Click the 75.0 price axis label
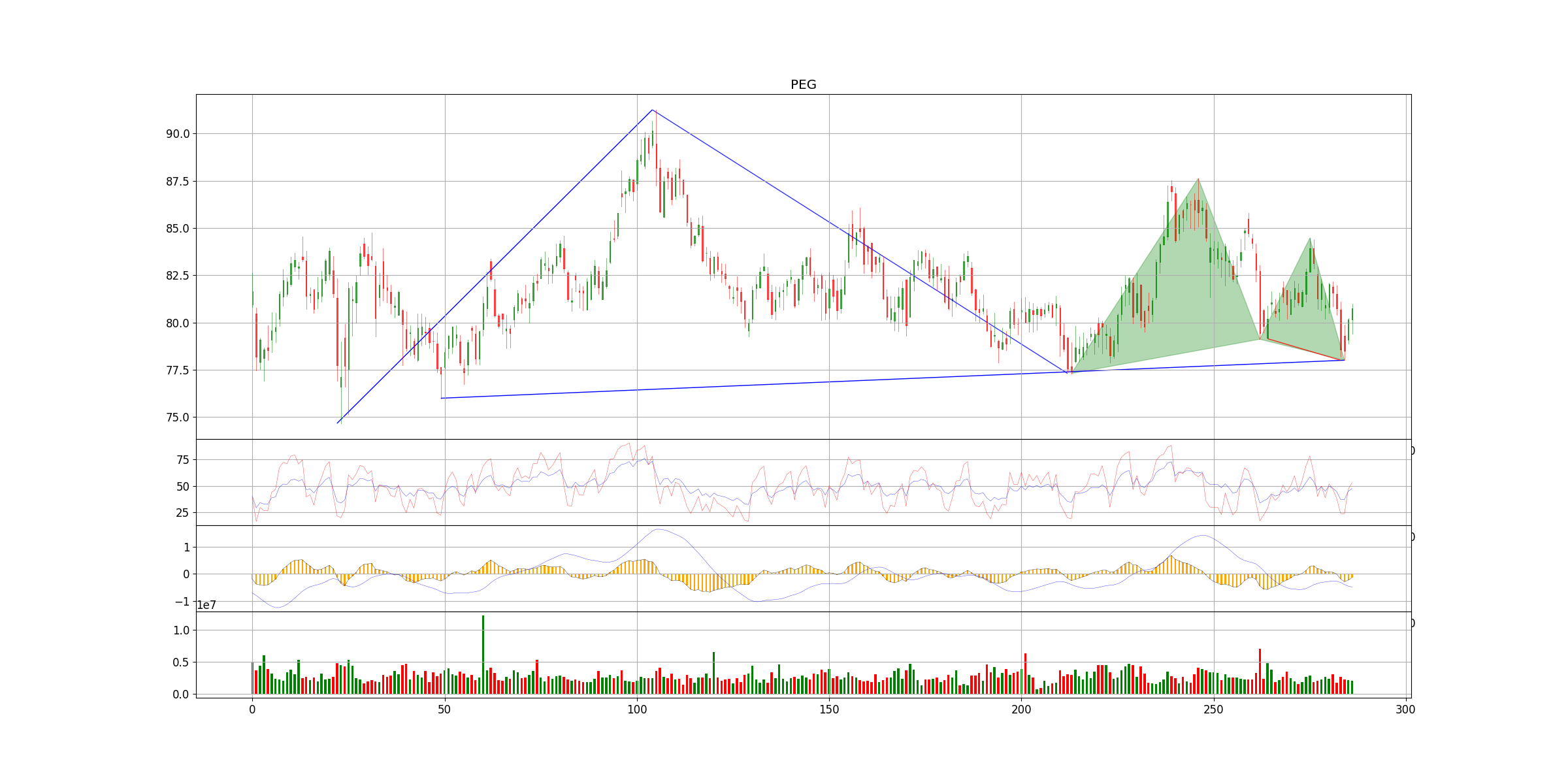Screen dimensions: 1568x784 coord(177,417)
